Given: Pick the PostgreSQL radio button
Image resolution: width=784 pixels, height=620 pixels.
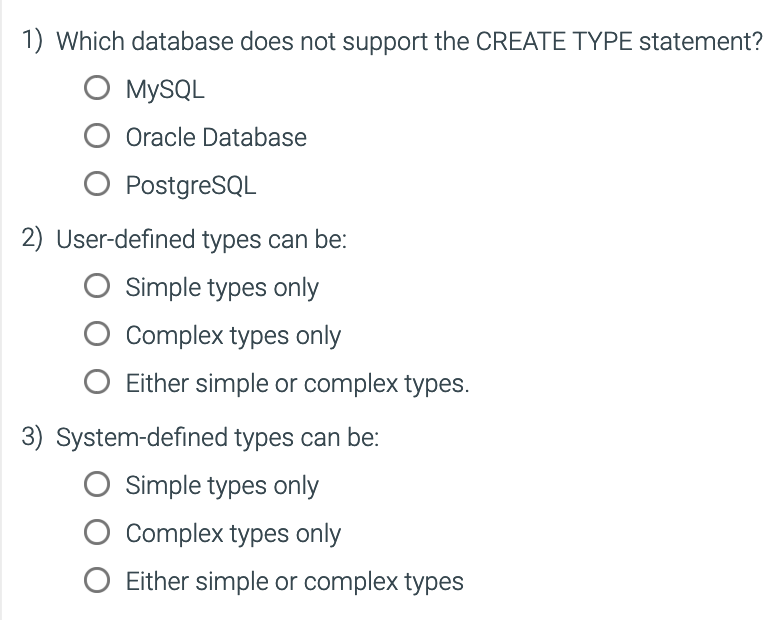Looking at the screenshot, I should [x=97, y=184].
